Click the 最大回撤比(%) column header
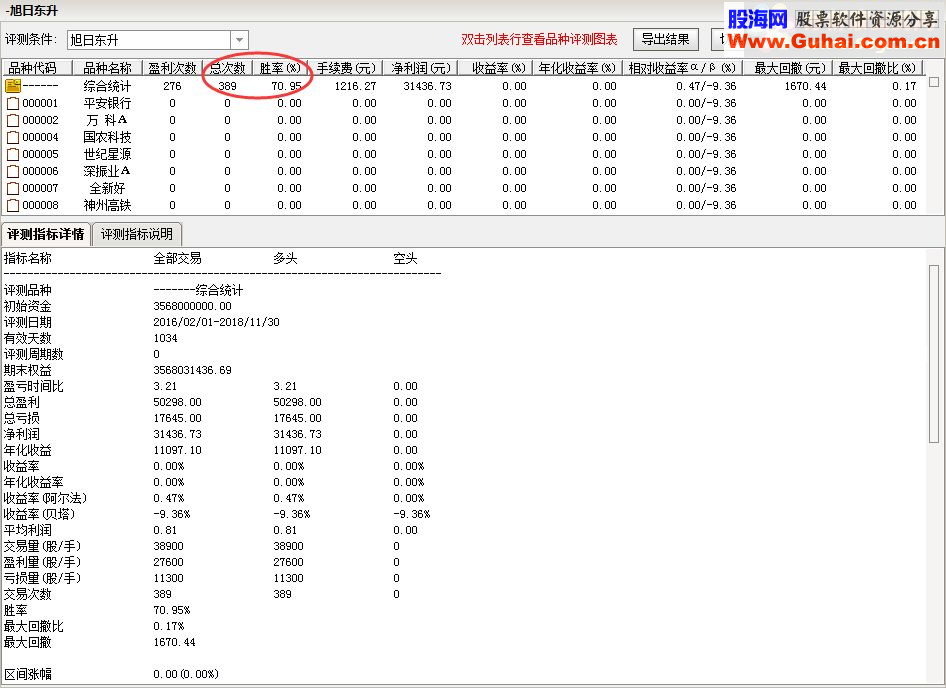Image resolution: width=946 pixels, height=688 pixels. tap(878, 68)
